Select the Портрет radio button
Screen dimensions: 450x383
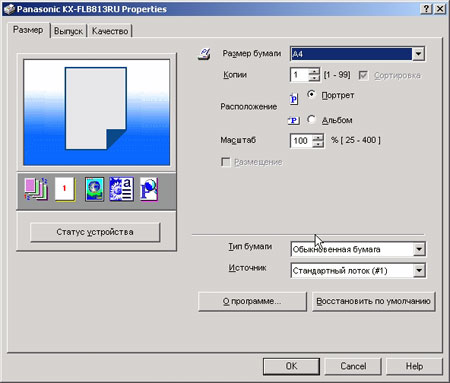(x=311, y=95)
